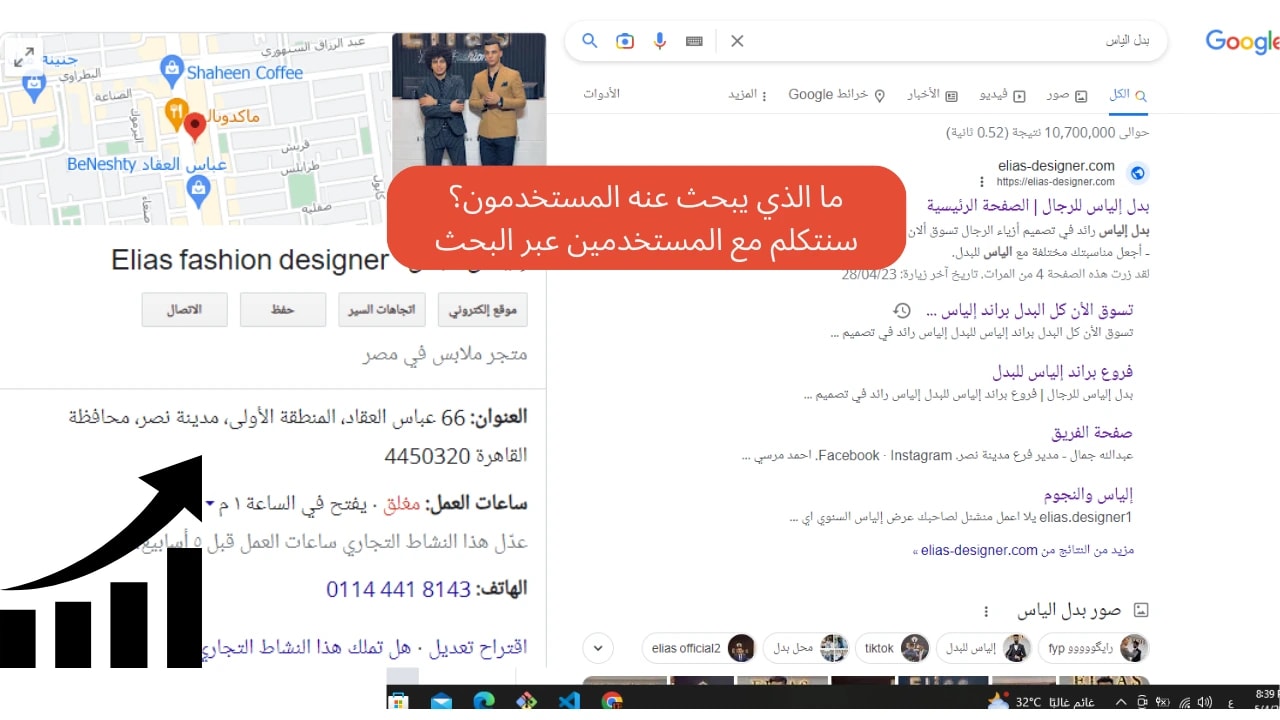The width and height of the screenshot is (1280, 720).
Task: Open options via three-dot icon beside image results
Action: pyautogui.click(x=986, y=610)
